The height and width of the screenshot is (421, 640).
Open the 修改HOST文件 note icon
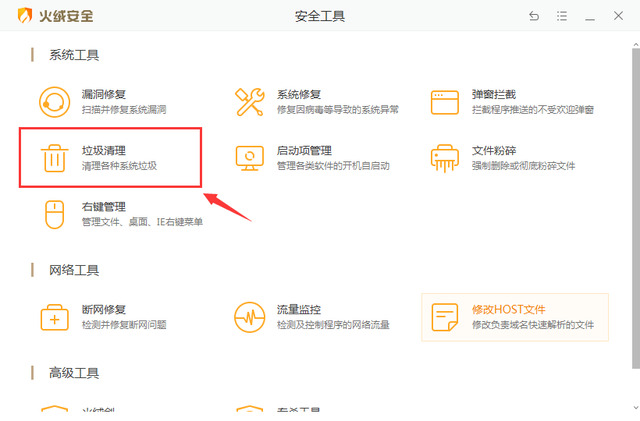click(444, 317)
